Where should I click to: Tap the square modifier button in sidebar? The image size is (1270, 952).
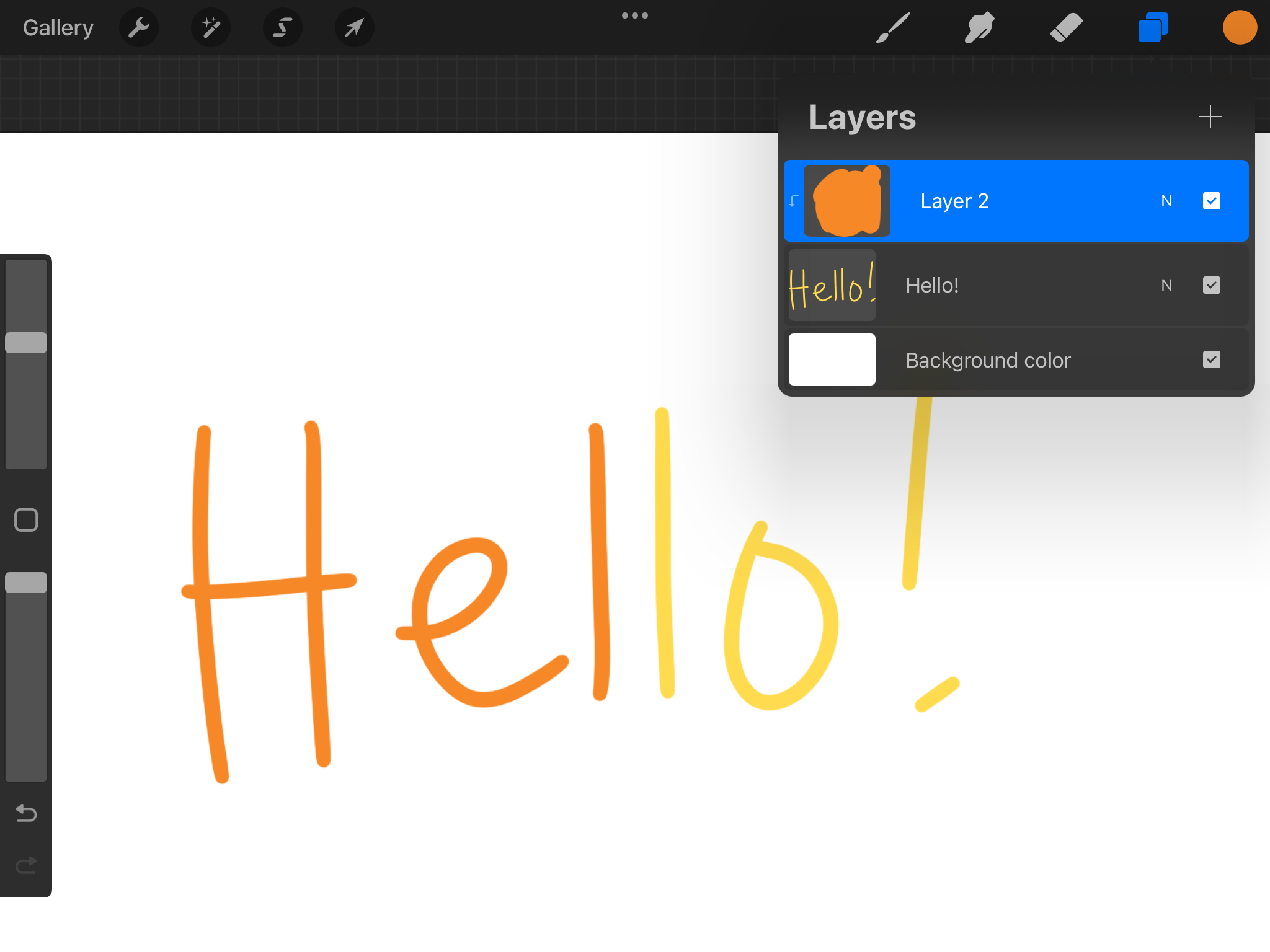pos(26,520)
